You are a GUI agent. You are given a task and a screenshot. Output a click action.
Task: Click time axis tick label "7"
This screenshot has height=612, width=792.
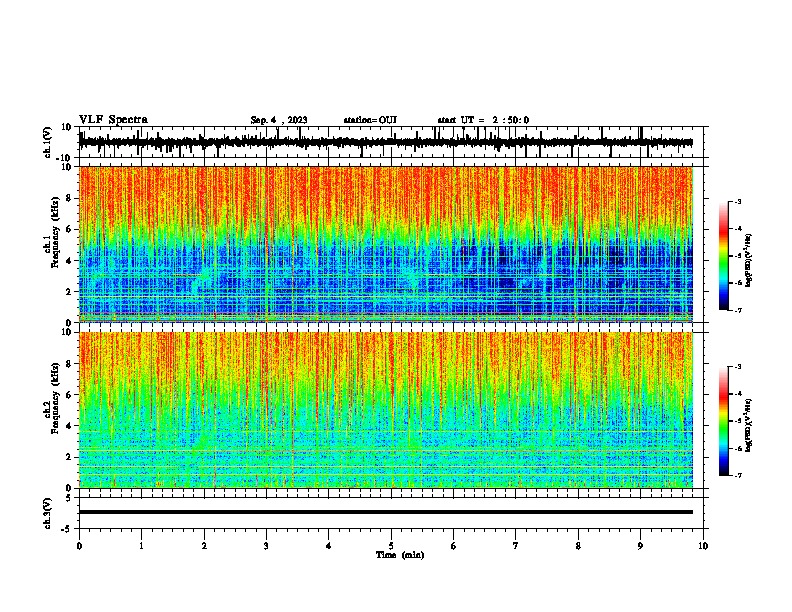click(516, 546)
